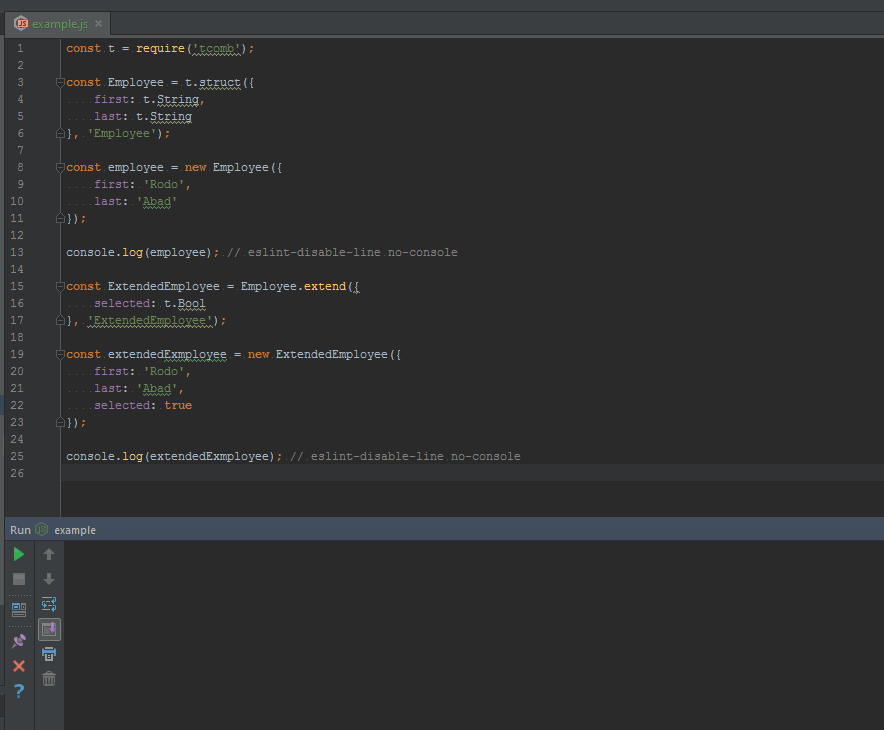
Task: Select the example.js editor tab
Action: coord(58,23)
